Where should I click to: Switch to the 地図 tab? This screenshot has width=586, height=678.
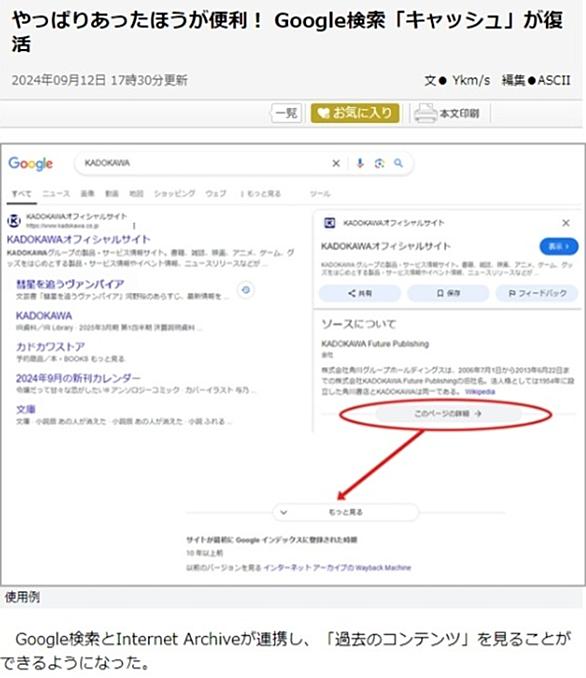pos(136,194)
